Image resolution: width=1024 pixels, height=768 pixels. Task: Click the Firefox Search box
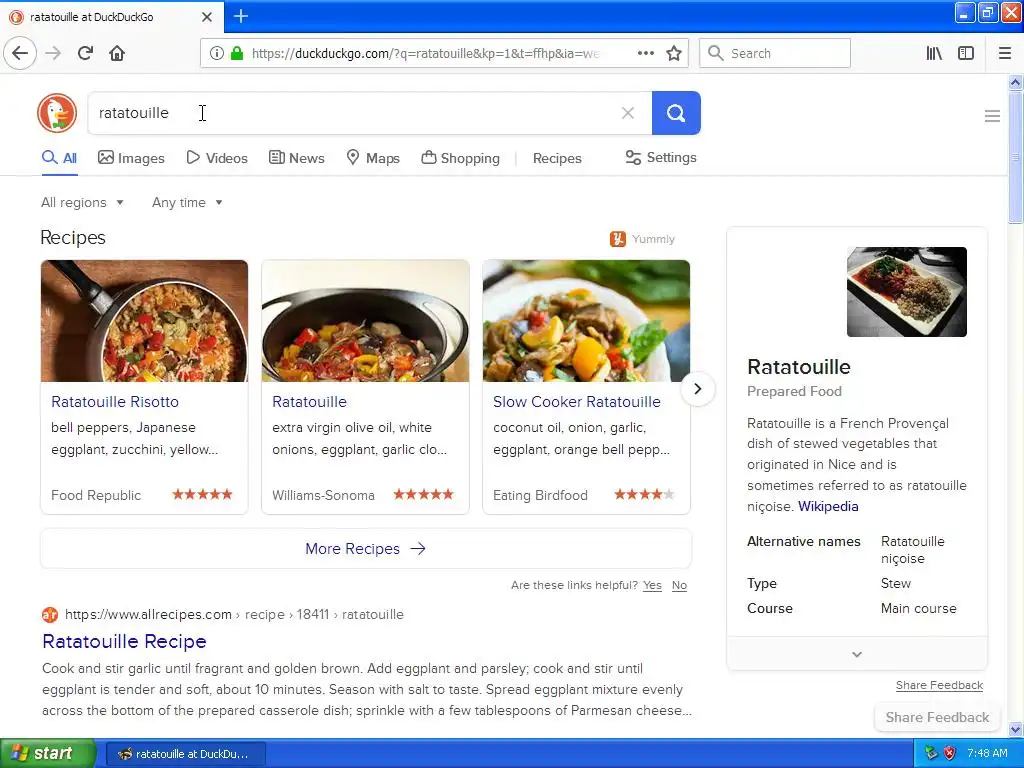coord(775,53)
